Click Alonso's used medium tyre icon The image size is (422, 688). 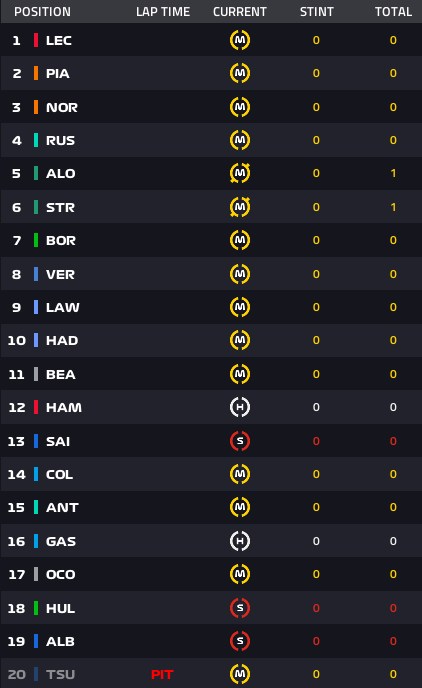click(240, 173)
